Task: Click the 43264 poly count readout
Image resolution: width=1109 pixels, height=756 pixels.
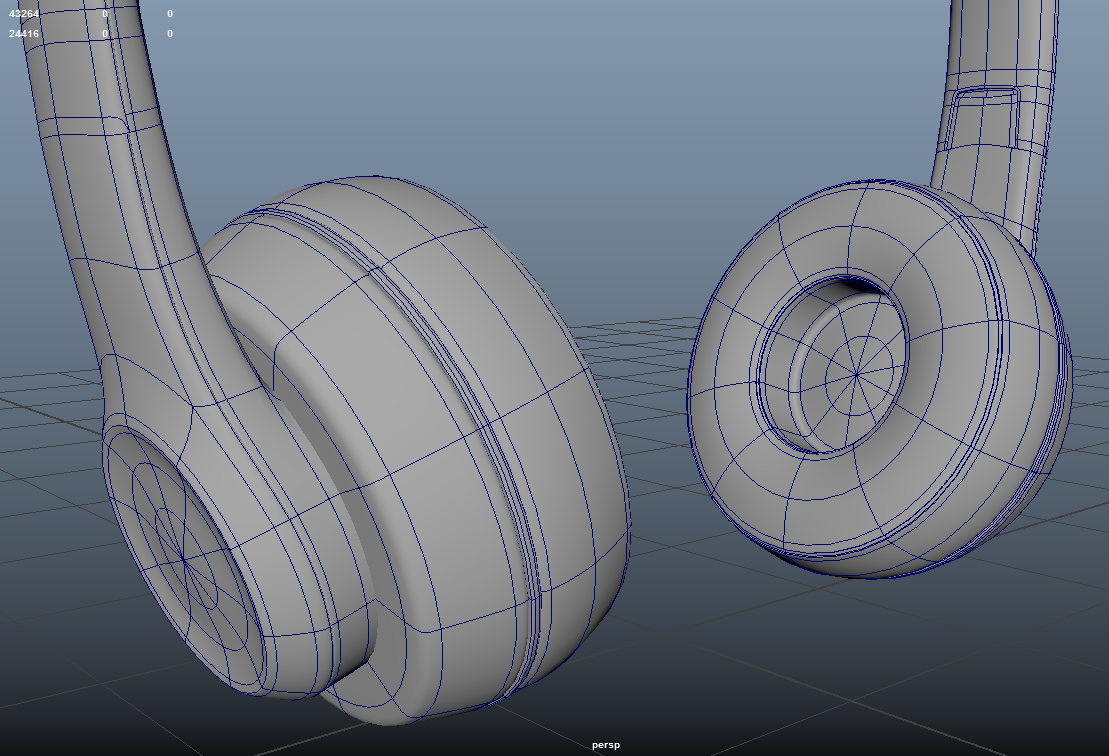Action: [x=24, y=14]
